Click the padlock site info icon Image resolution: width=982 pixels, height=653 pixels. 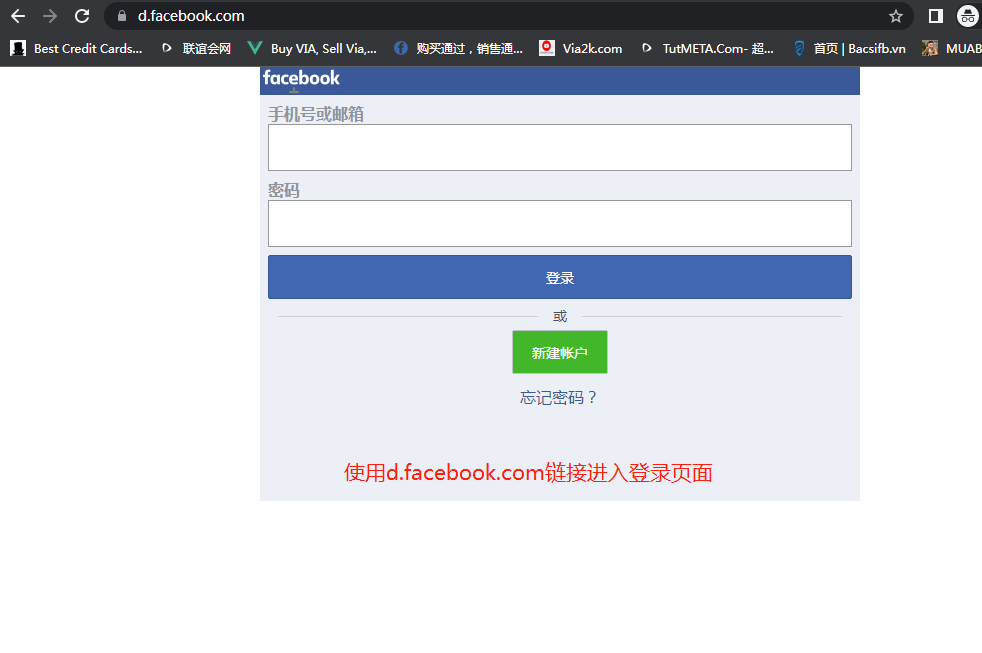(x=122, y=16)
